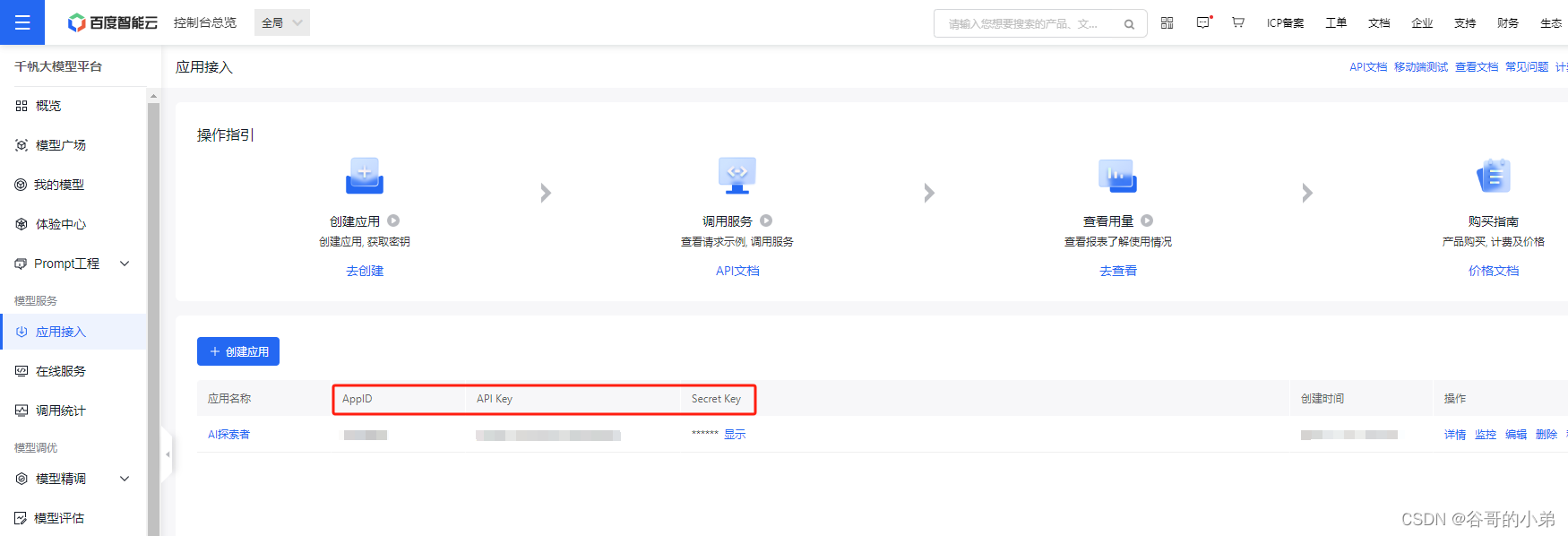Image resolution: width=1568 pixels, height=536 pixels.
Task: Click the 购买指南 guide step illustration
Action: (x=1494, y=176)
